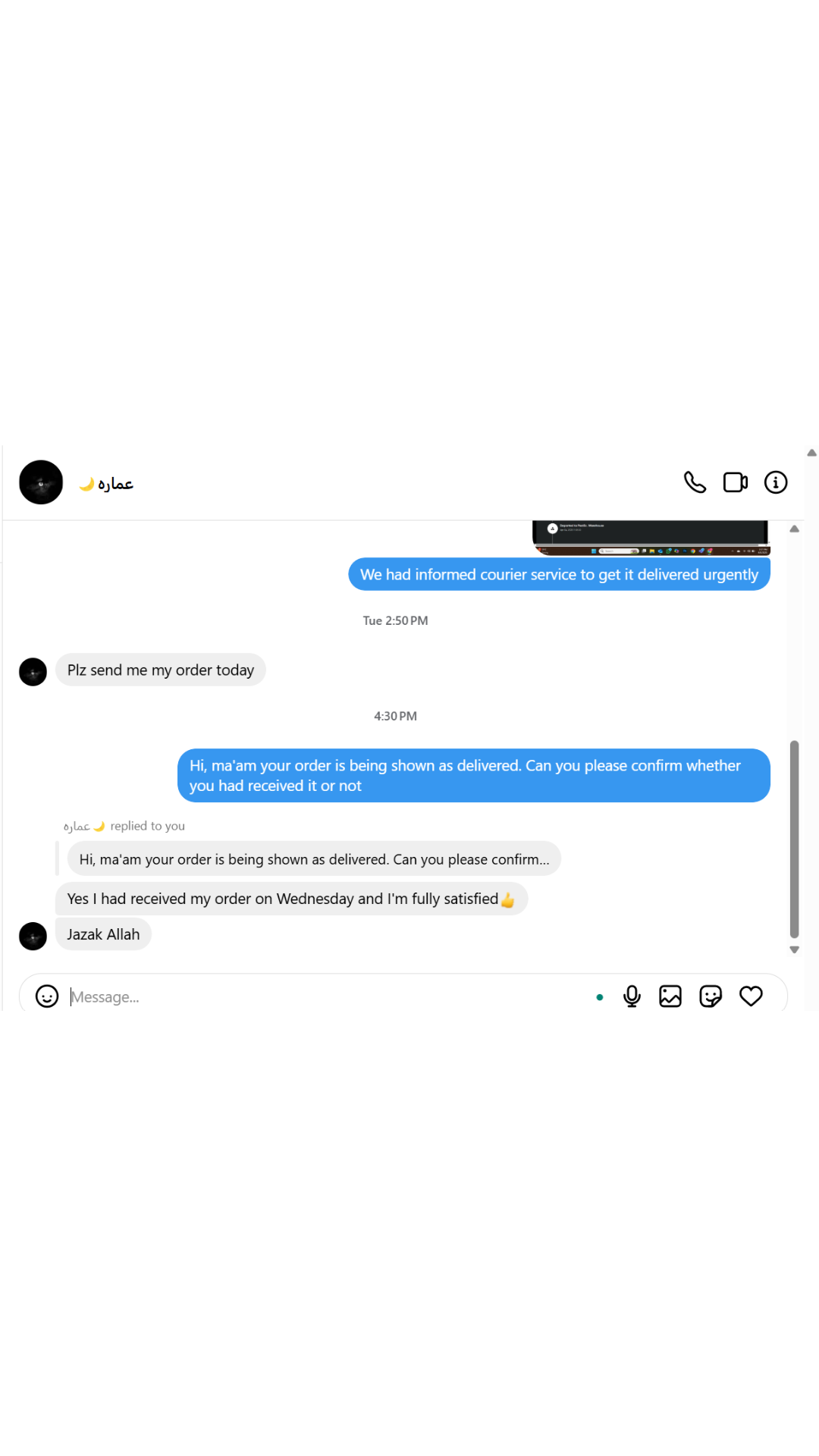The width and height of the screenshot is (819, 1456).
Task: Send a heart using like icon
Action: [x=751, y=996]
